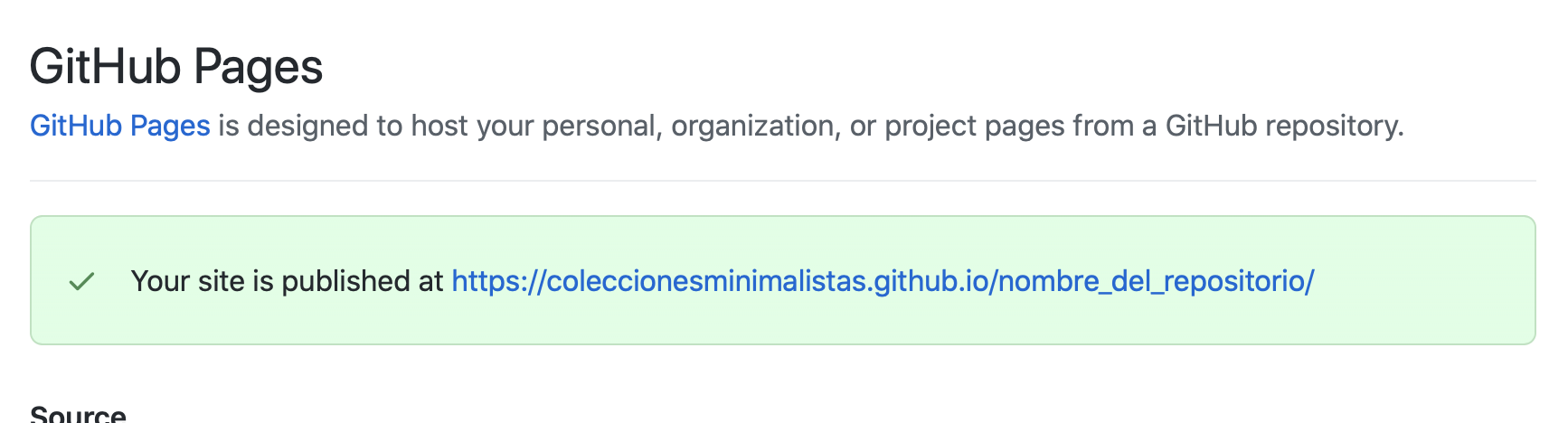Click the word "GitHub" in the main heading
The image size is (1568, 423).
tap(105, 67)
